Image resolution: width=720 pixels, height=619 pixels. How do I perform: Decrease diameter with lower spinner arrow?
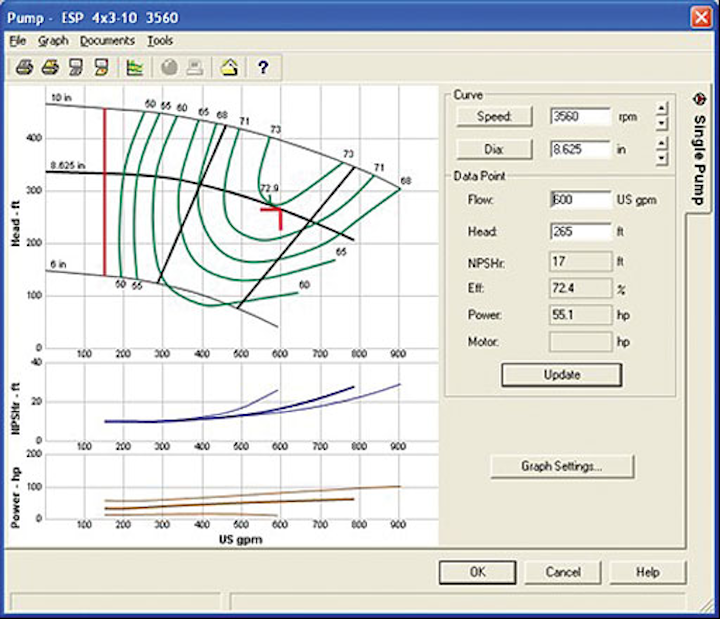pyautogui.click(x=661, y=158)
